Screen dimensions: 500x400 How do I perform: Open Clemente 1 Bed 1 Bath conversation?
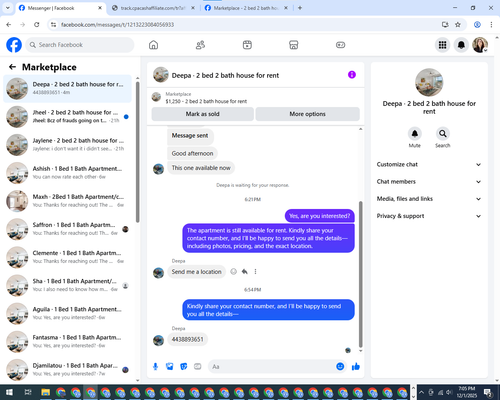(67, 257)
